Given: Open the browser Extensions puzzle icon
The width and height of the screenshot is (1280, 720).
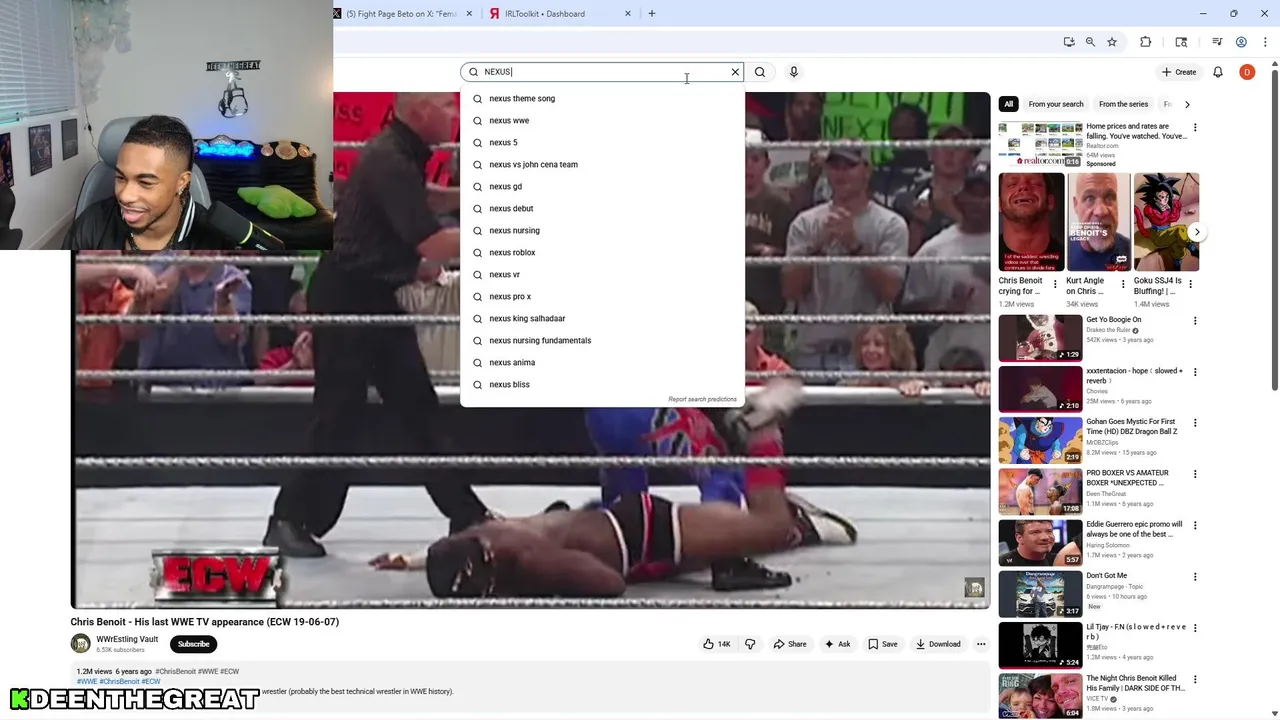Looking at the screenshot, I should tap(1146, 42).
